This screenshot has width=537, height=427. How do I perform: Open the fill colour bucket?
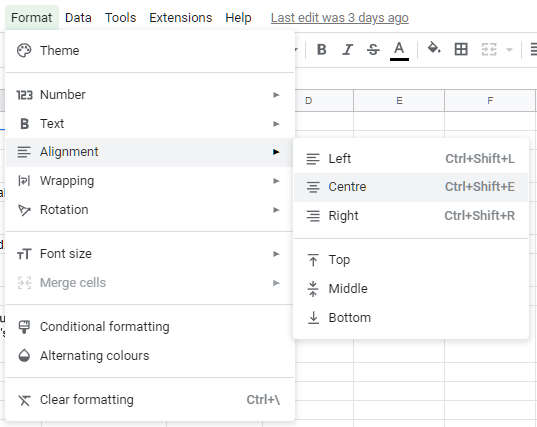(434, 49)
